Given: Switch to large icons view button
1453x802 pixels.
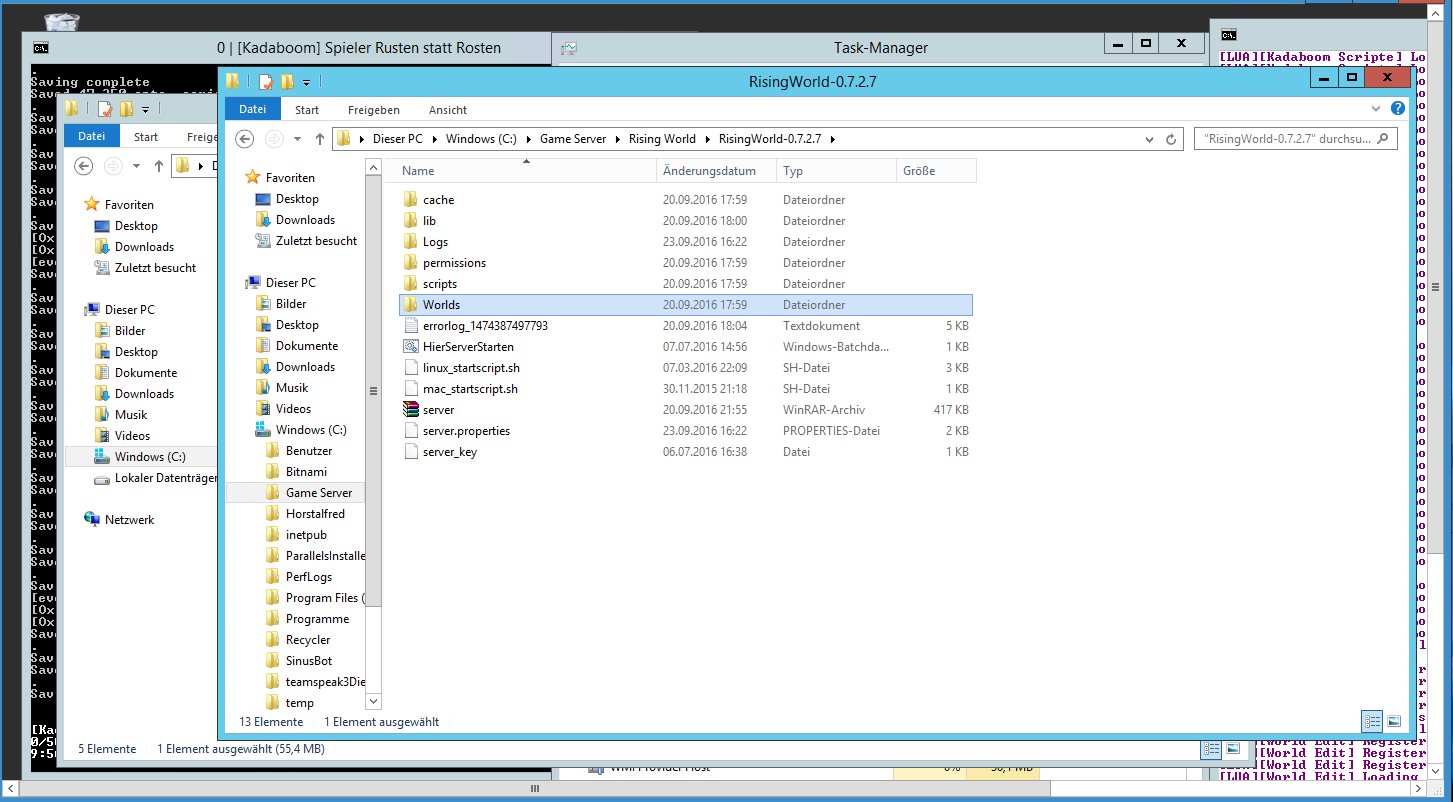Looking at the screenshot, I should click(x=1394, y=721).
